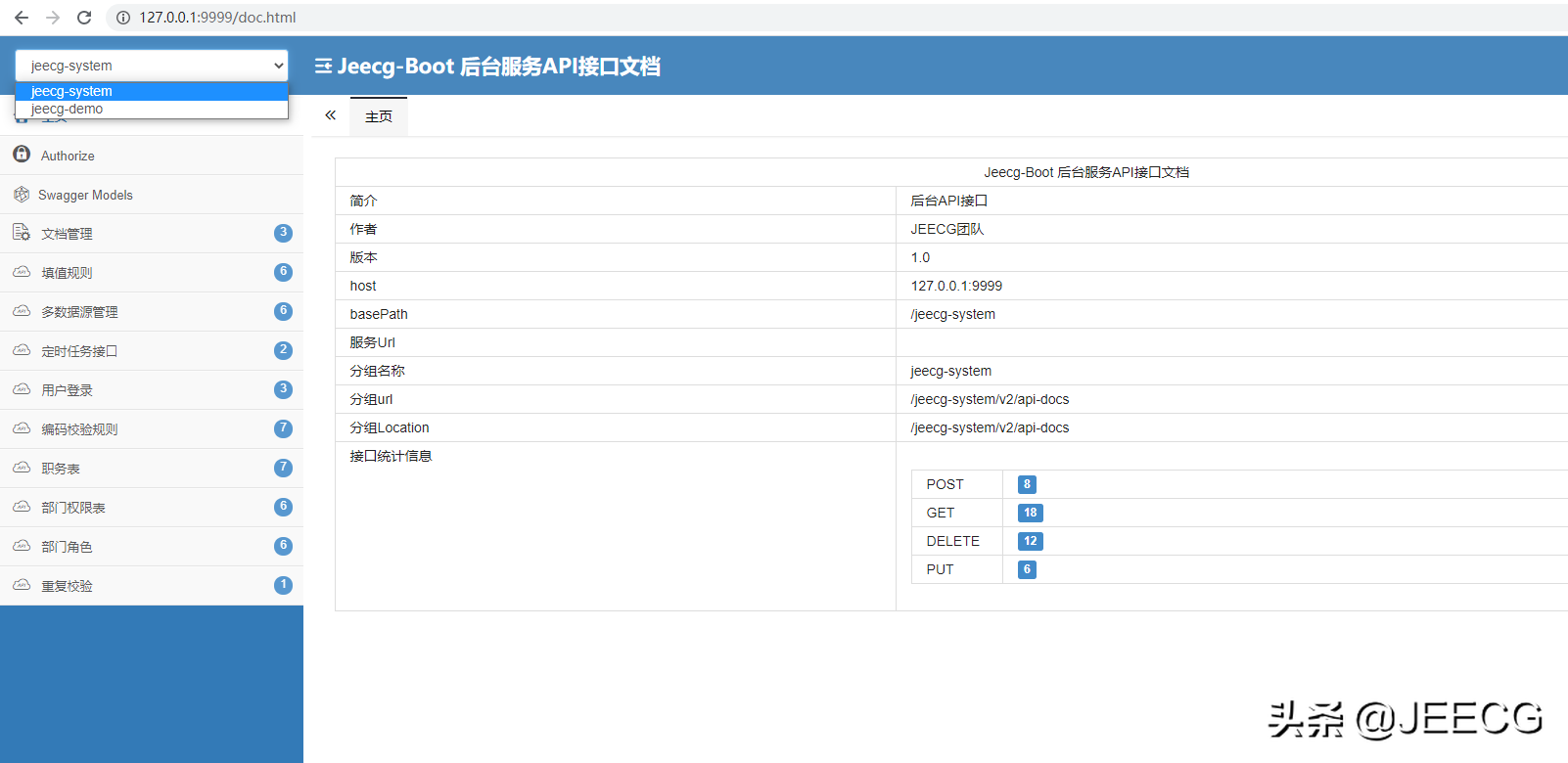Viewport: 1568px width, 763px height.
Task: Expand the 部门角色 API group
Action: 152,547
